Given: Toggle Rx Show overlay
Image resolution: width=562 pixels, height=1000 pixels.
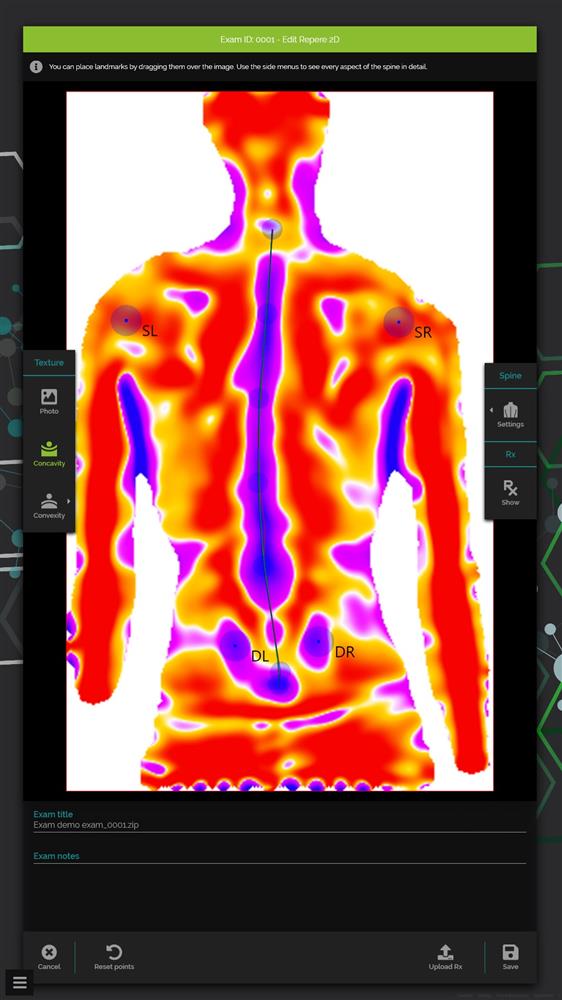Looking at the screenshot, I should pyautogui.click(x=510, y=493).
